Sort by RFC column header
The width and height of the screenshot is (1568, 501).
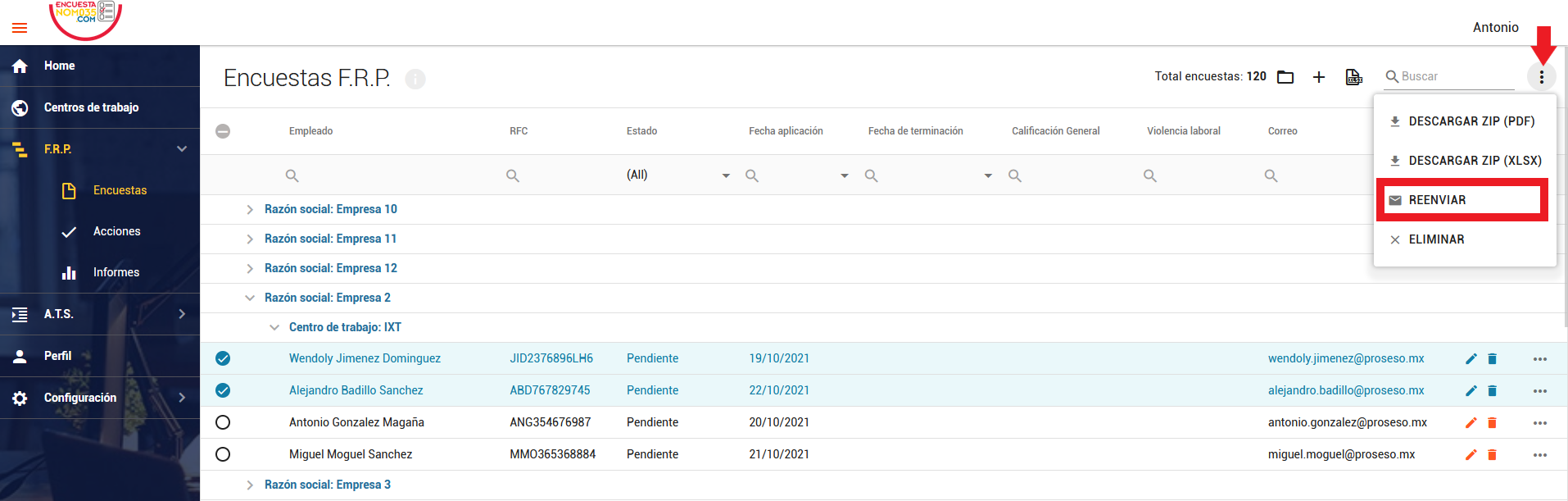519,131
